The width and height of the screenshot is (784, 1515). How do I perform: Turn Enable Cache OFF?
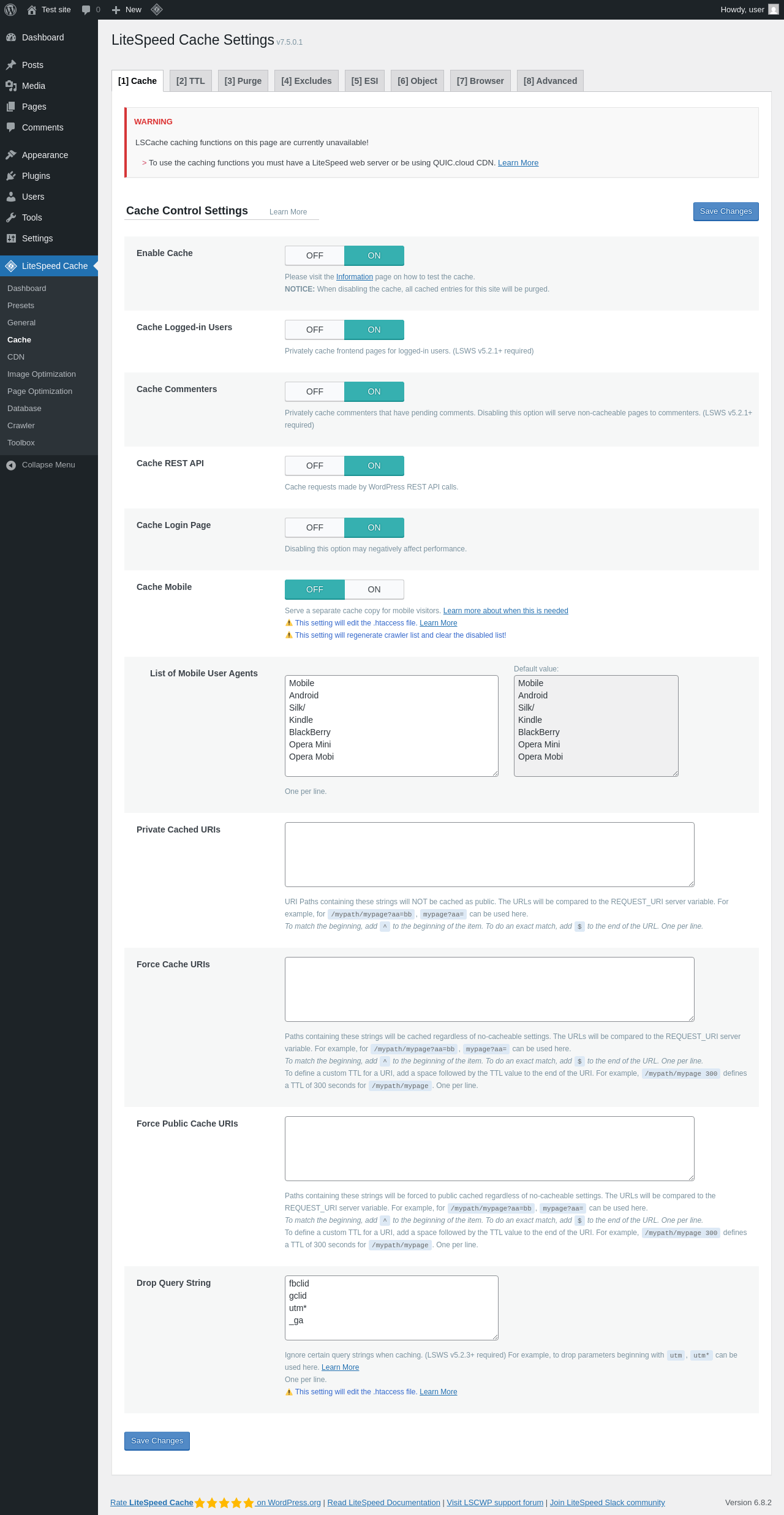pyautogui.click(x=315, y=255)
